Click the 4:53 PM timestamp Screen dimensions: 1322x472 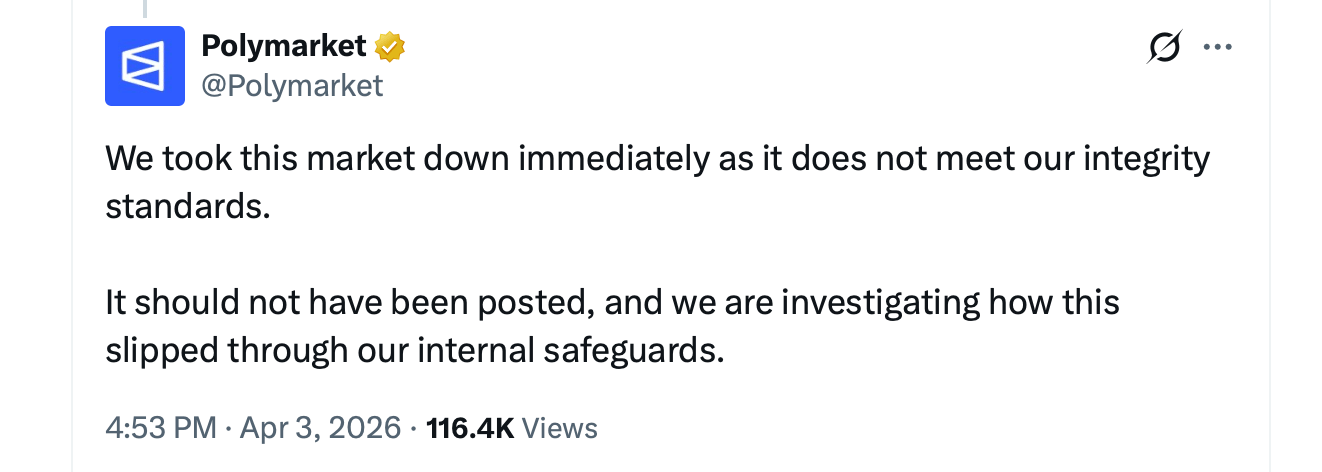[160, 428]
